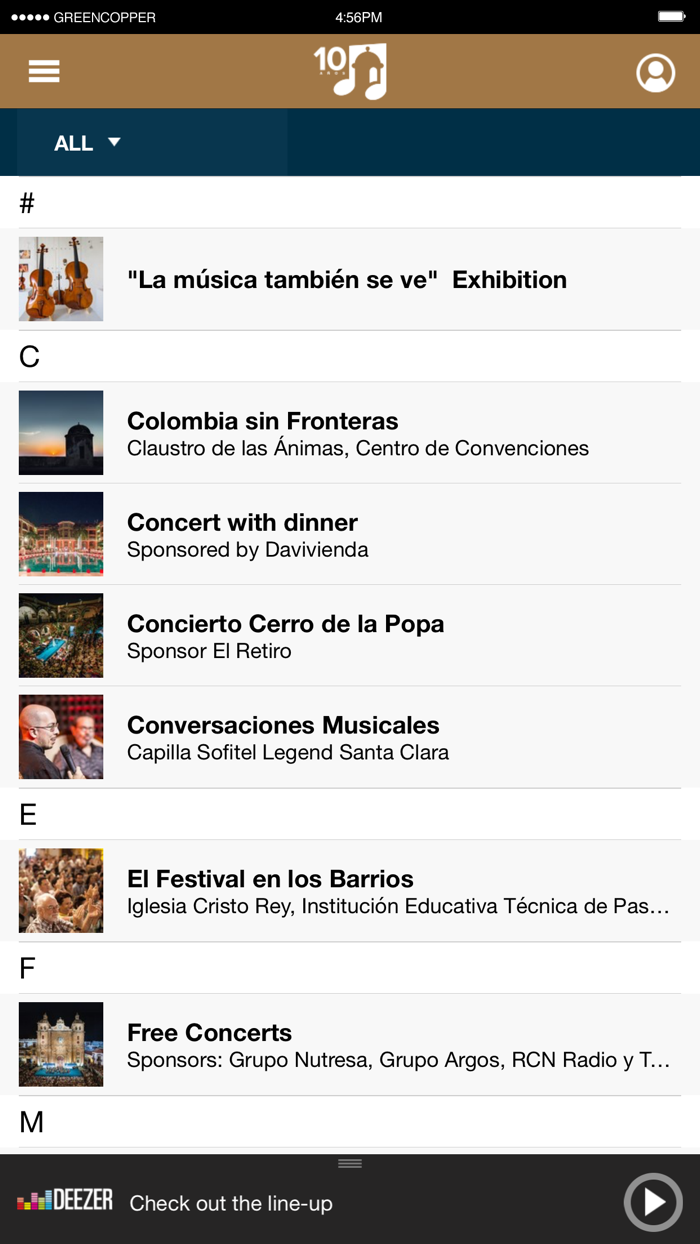Tap the dropdown arrow next to ALL
The image size is (700, 1244).
point(114,143)
